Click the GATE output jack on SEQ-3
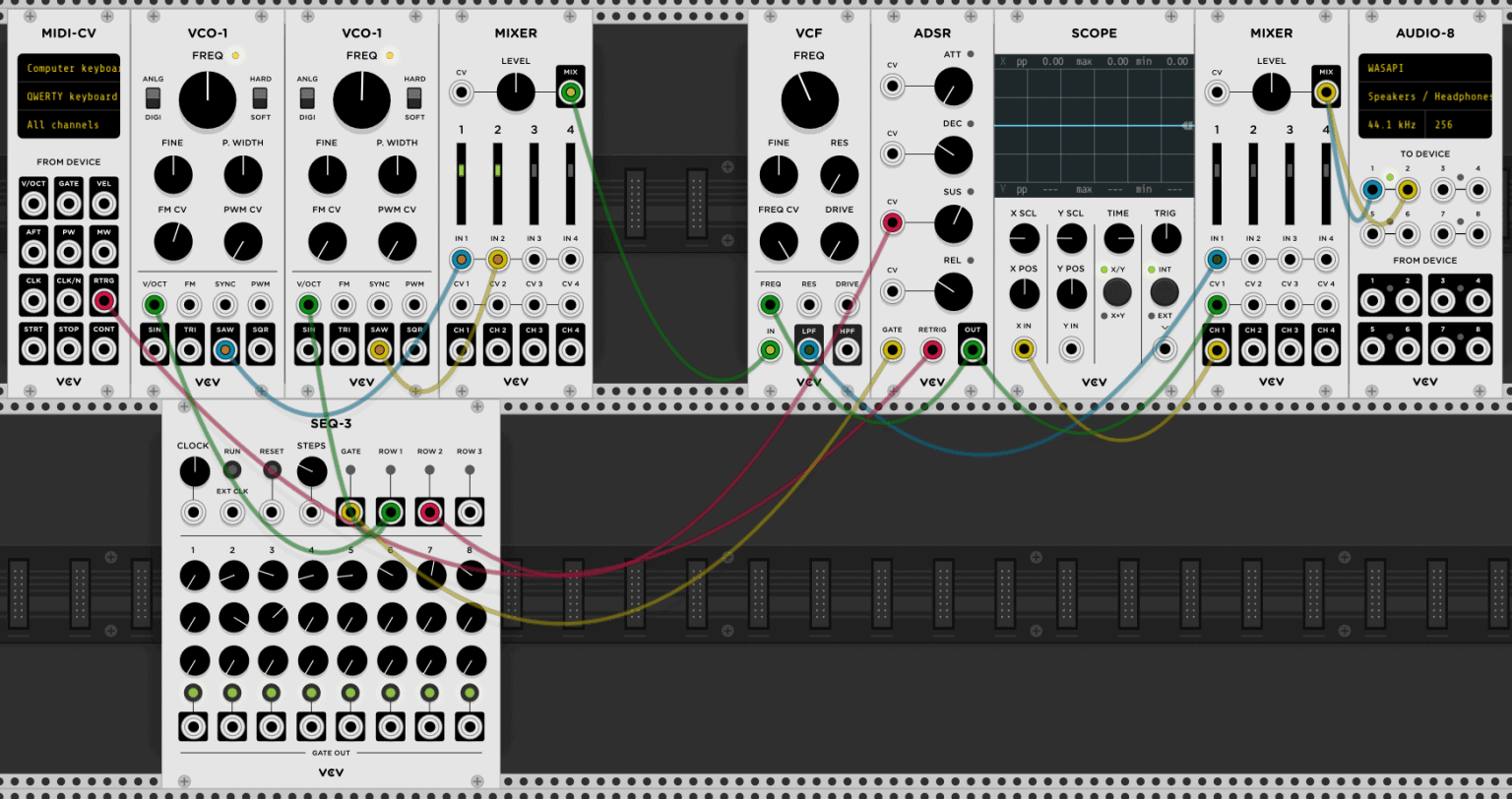The height and width of the screenshot is (799, 1512). tap(350, 511)
